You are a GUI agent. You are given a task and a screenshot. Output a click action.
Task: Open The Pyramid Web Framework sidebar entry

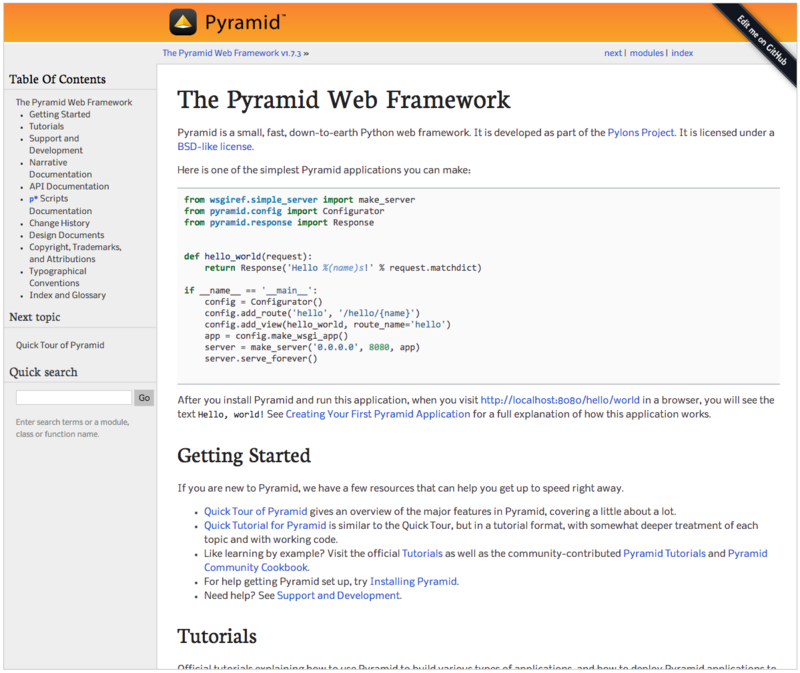(74, 102)
